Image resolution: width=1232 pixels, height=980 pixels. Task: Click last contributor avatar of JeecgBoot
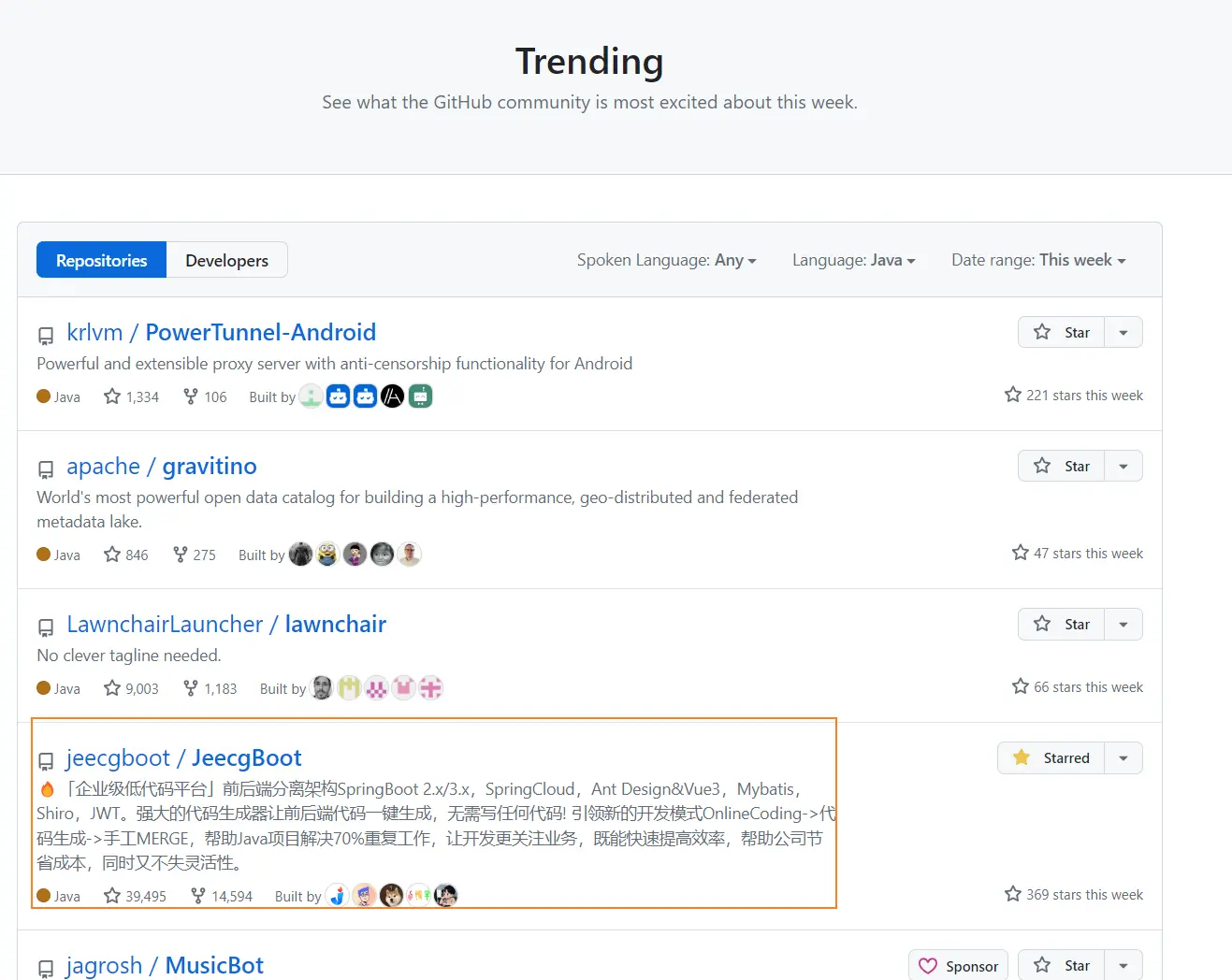pyautogui.click(x=445, y=896)
